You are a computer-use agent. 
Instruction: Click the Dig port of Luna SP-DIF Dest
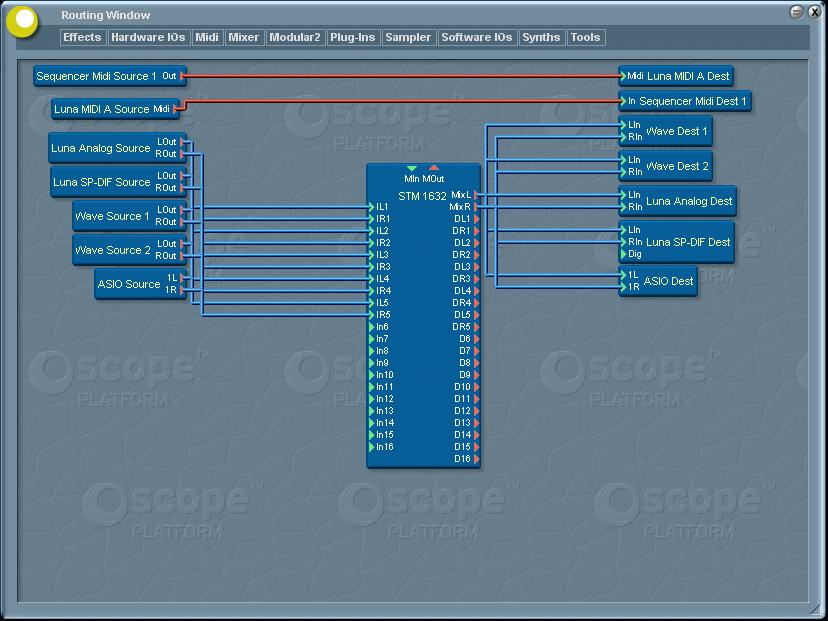pos(623,254)
